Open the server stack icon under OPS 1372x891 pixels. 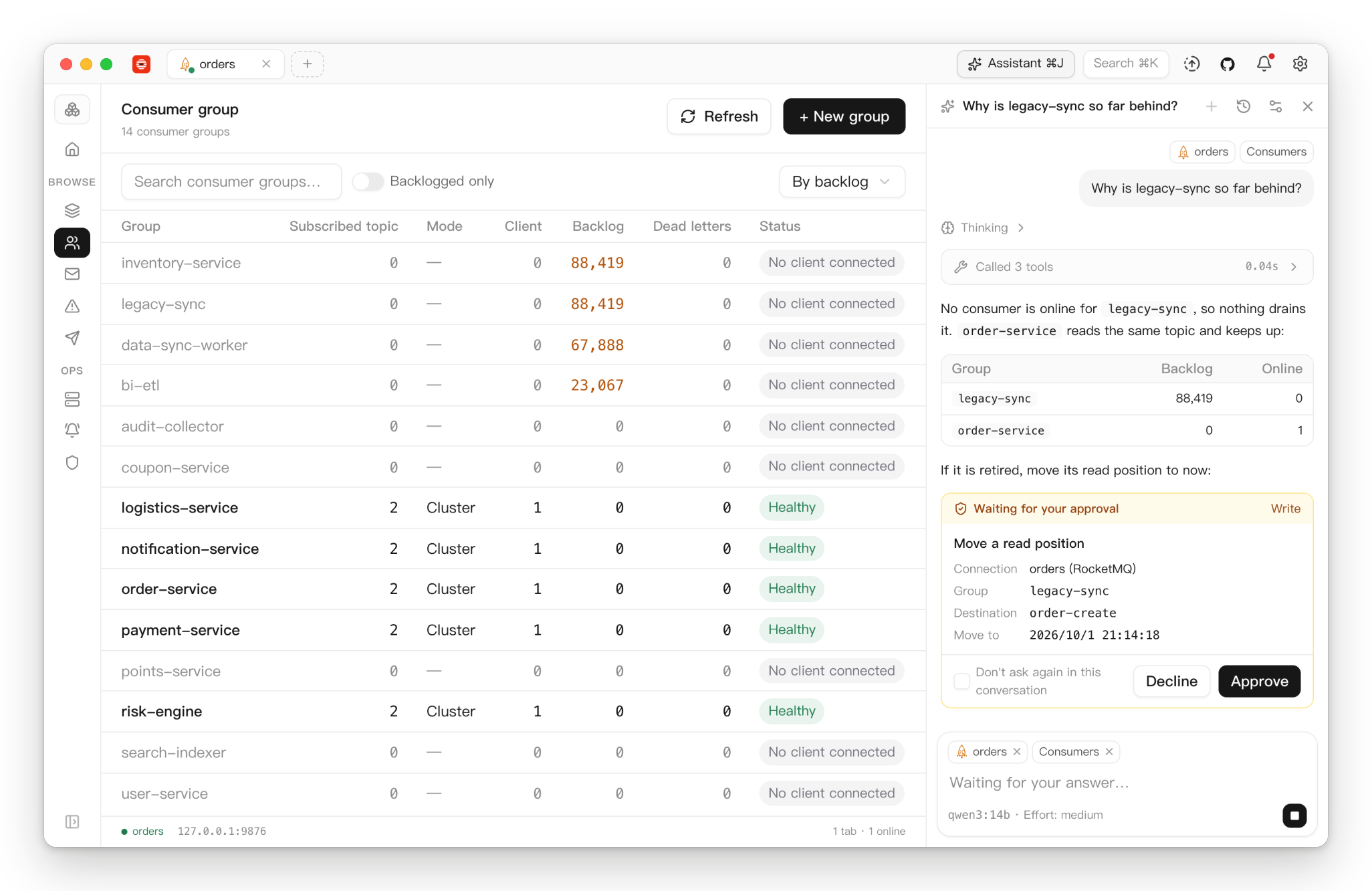72,399
